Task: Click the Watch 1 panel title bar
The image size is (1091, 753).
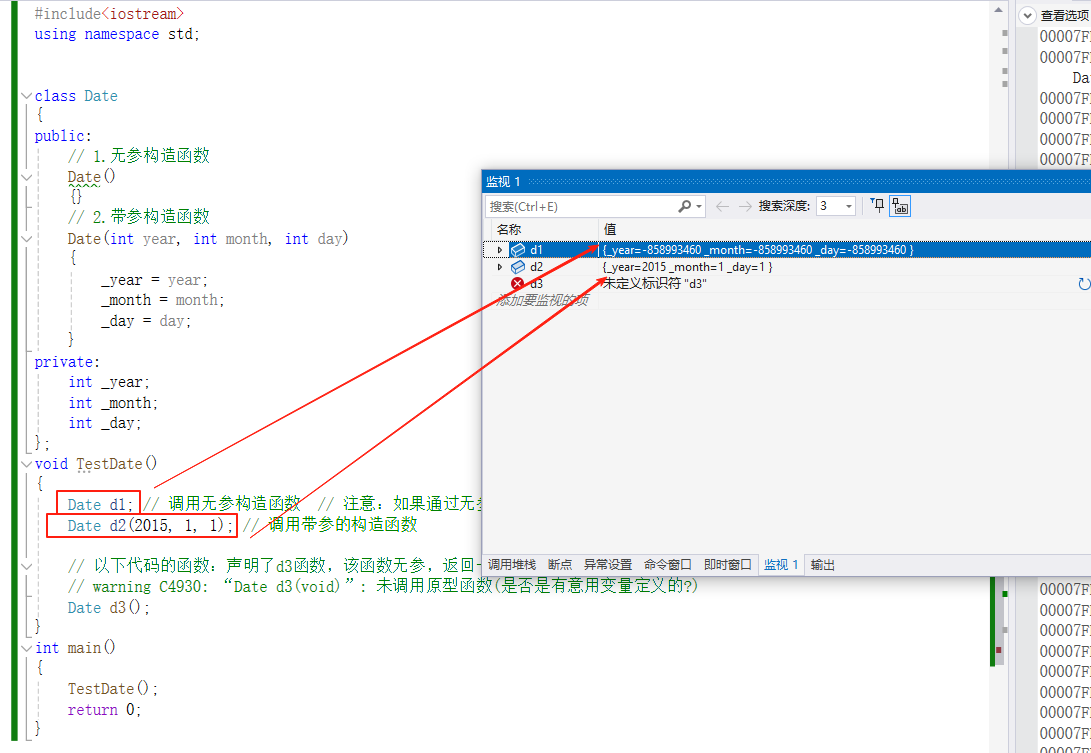Action: pos(787,182)
